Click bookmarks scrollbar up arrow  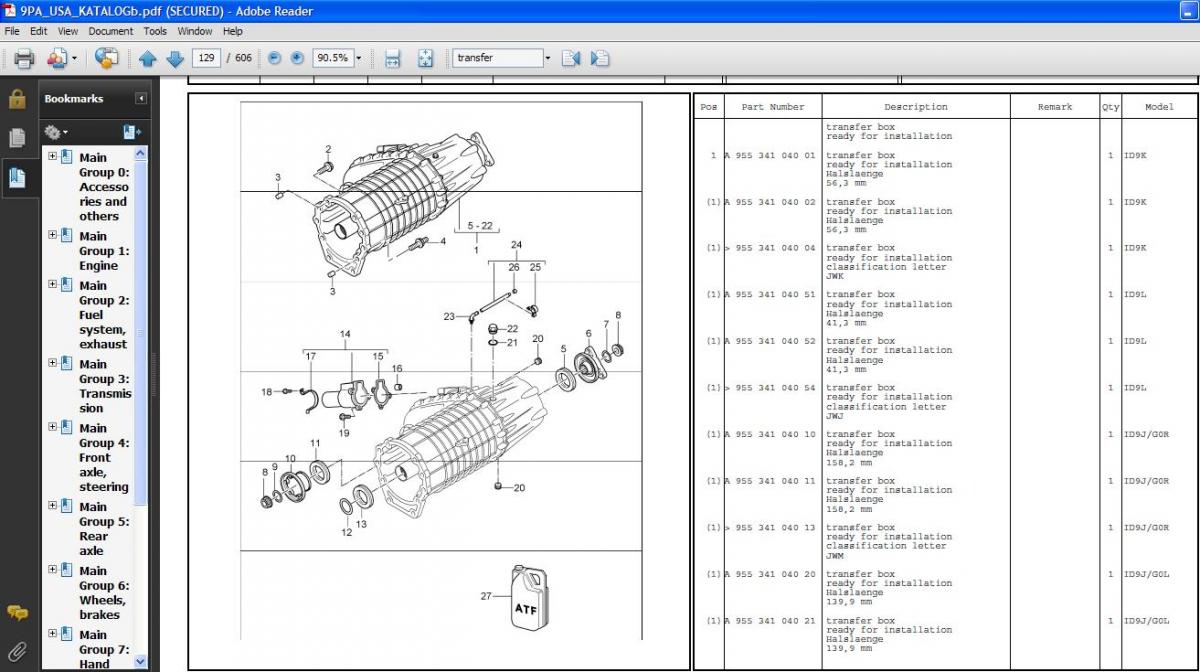(x=140, y=154)
